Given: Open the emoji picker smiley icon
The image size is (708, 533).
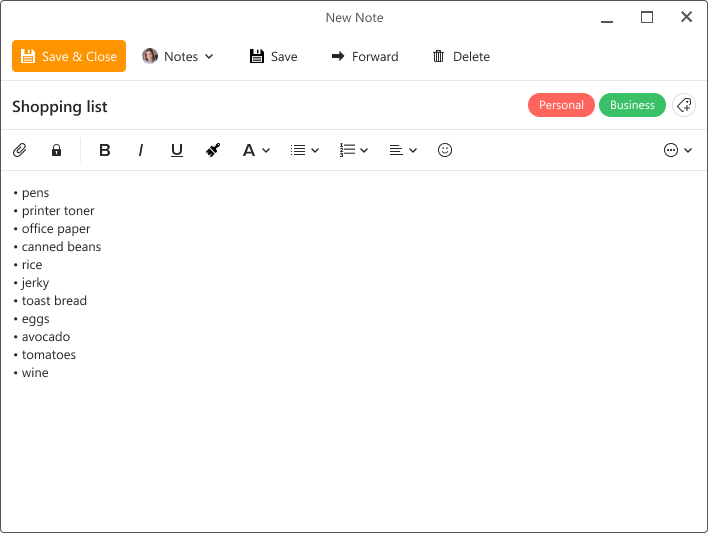Looking at the screenshot, I should [445, 150].
